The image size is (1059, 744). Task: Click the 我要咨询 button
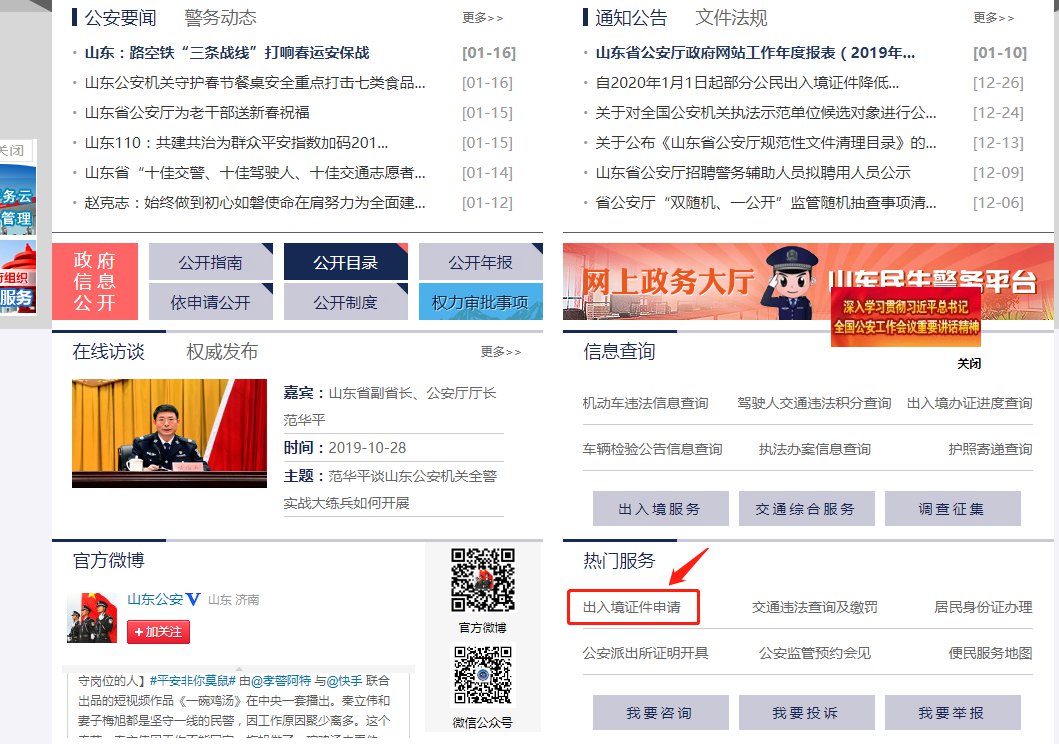click(661, 712)
